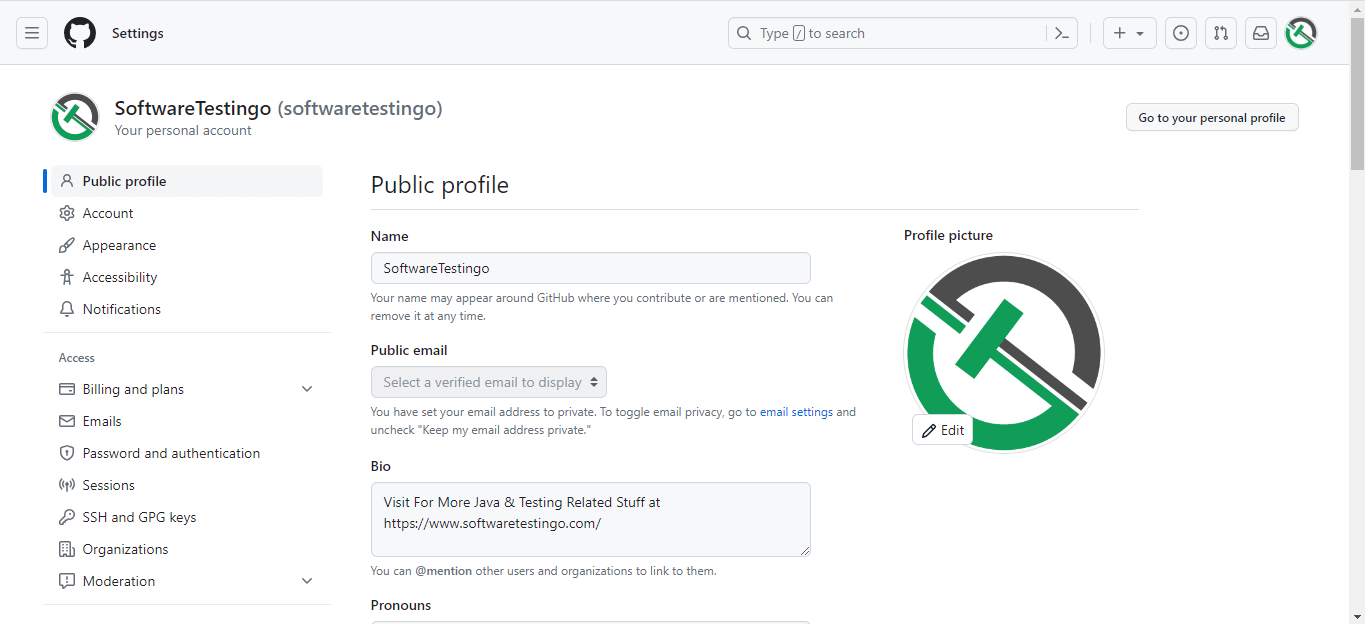The height and width of the screenshot is (624, 1365).
Task: Open Account settings in sidebar
Action: [187, 213]
